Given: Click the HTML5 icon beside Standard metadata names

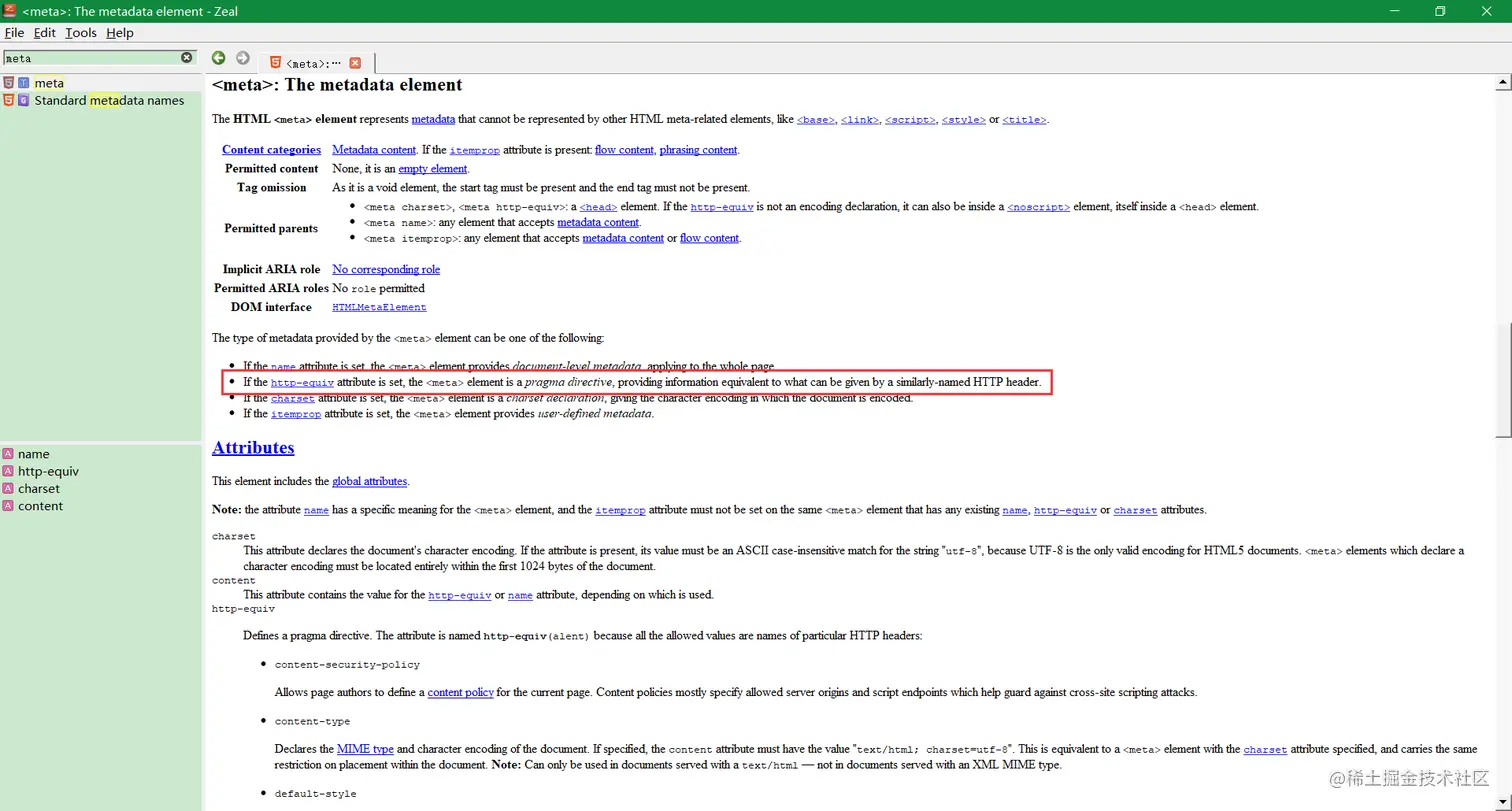Looking at the screenshot, I should tap(9, 100).
